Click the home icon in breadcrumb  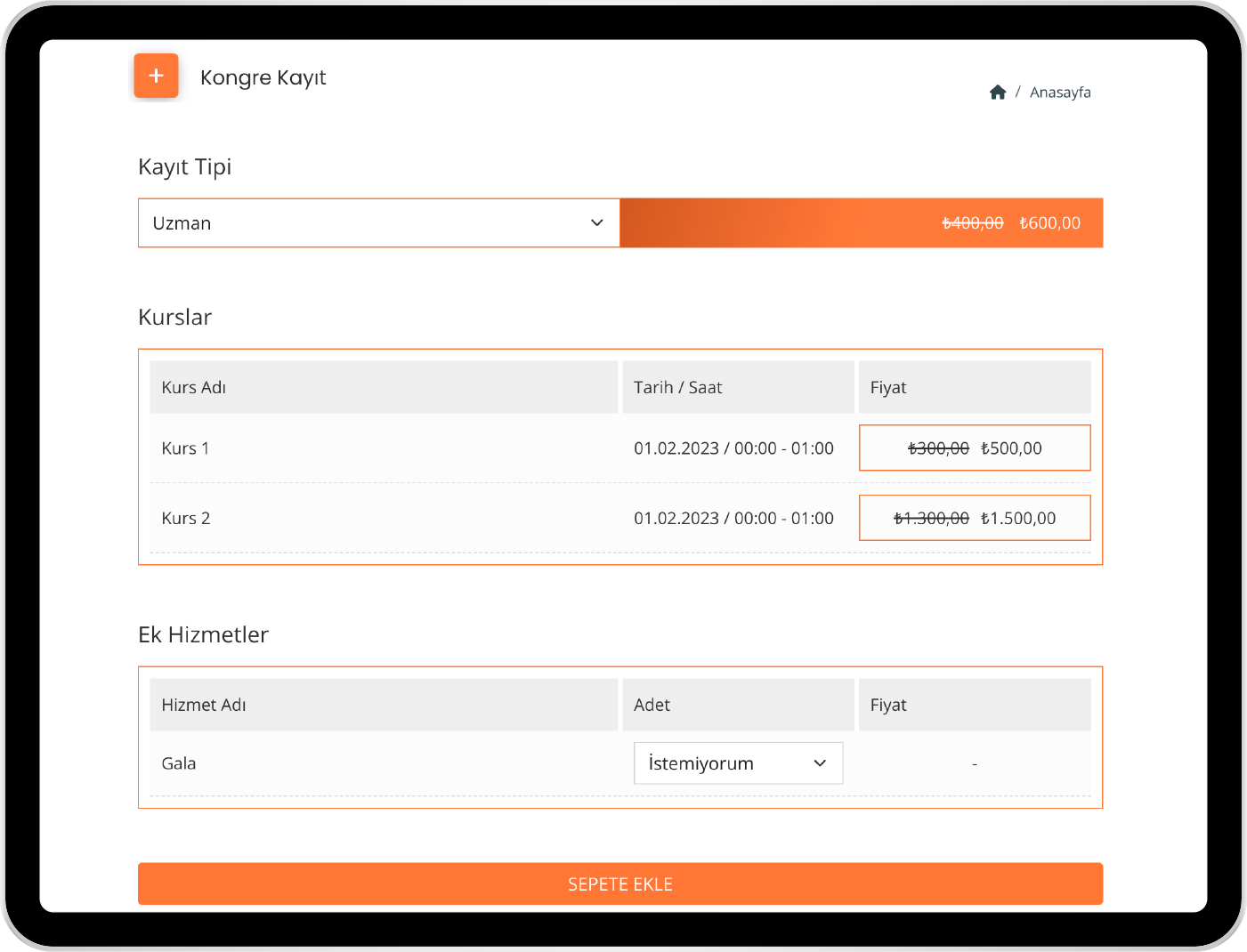click(998, 93)
